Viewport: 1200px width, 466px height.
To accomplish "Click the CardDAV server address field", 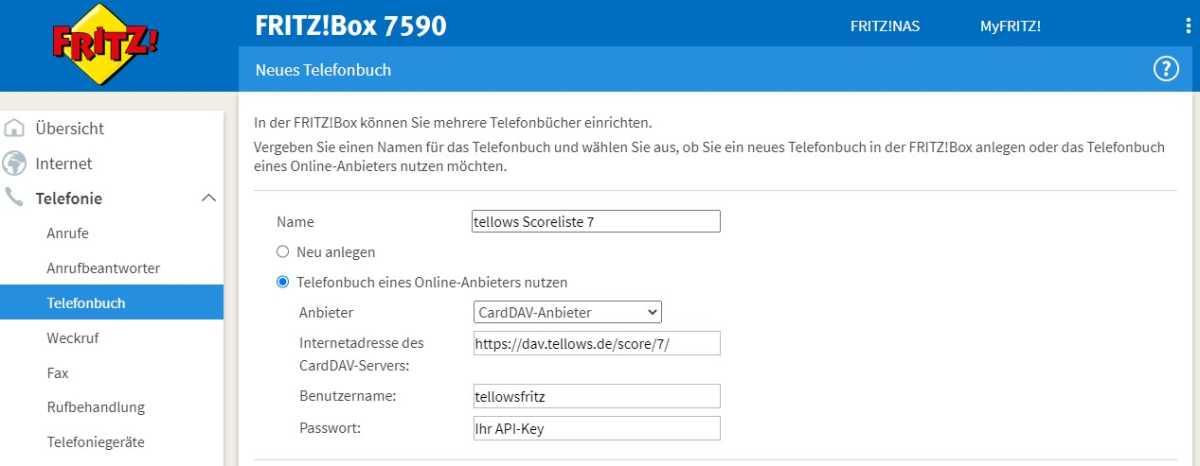I will (x=596, y=343).
